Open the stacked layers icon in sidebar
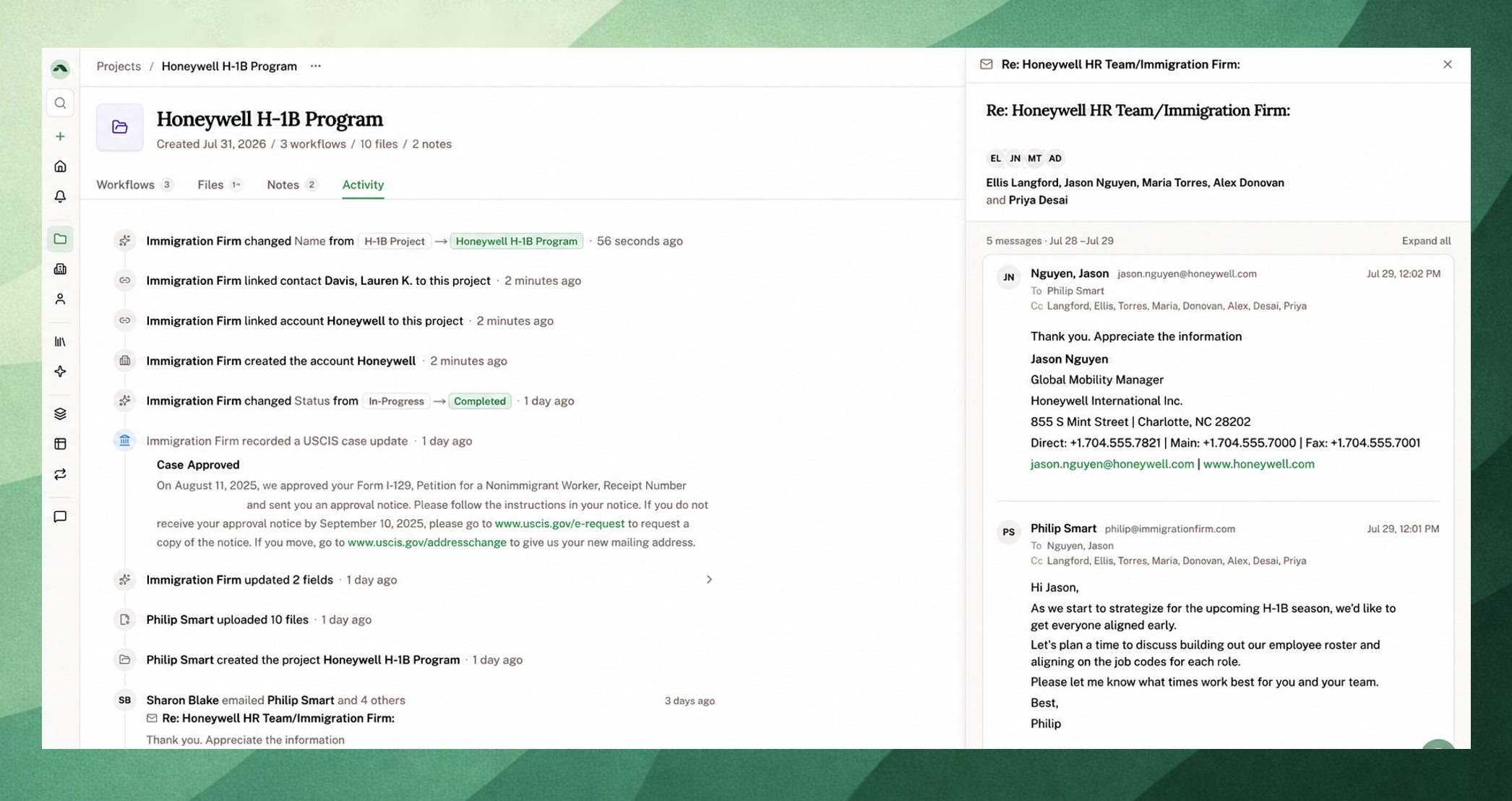 click(60, 414)
